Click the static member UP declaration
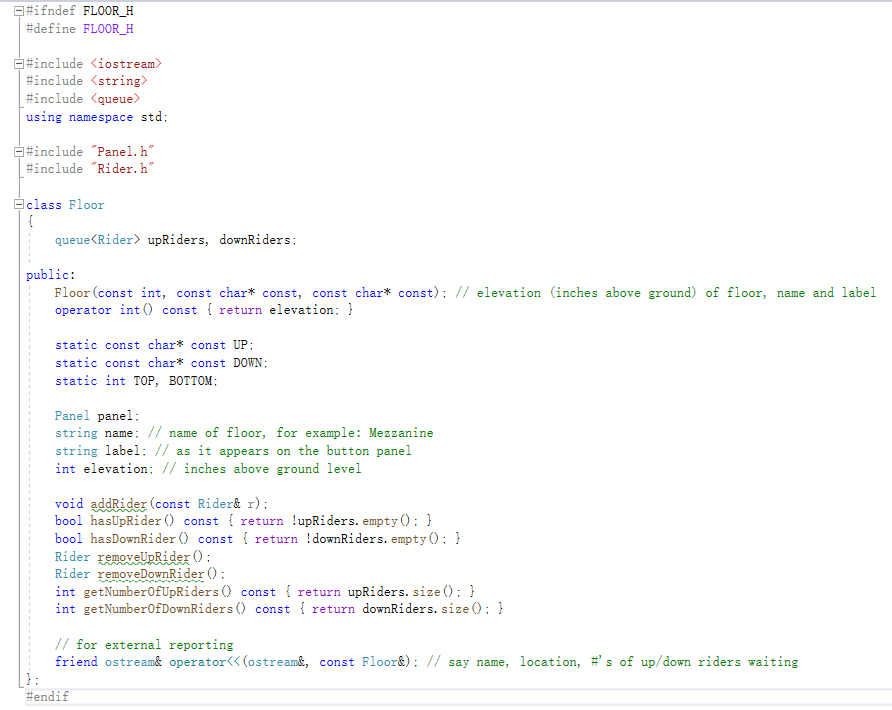Image resolution: width=892 pixels, height=710 pixels. point(150,344)
